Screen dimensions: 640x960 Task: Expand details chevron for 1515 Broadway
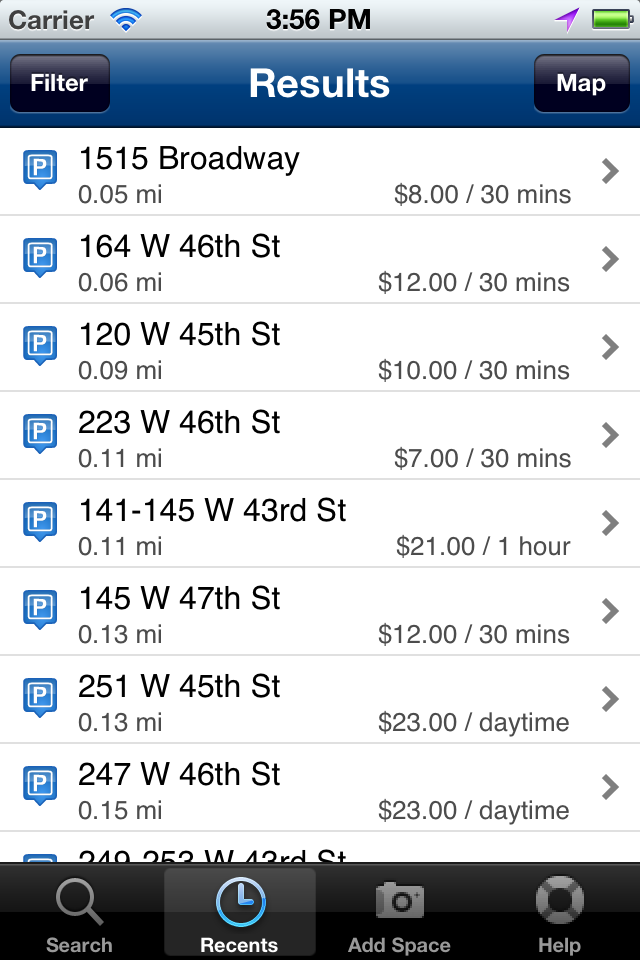point(609,171)
